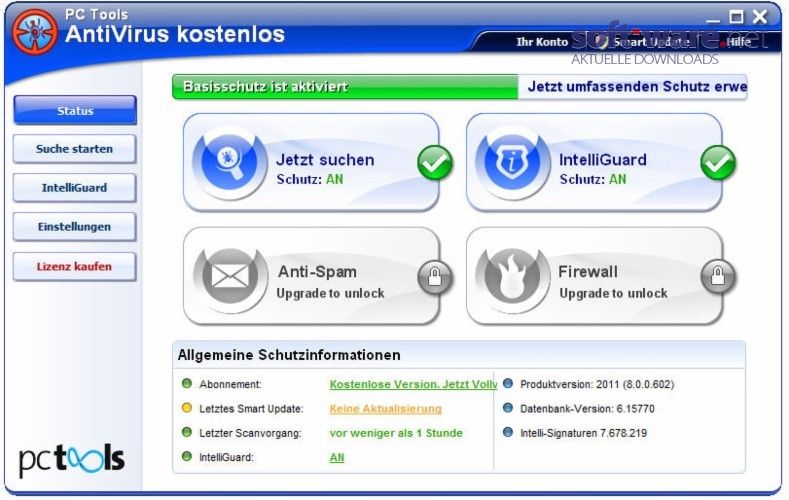Click green checkmark beside Jetzt suchen
This screenshot has height=500, width=789.
point(435,162)
